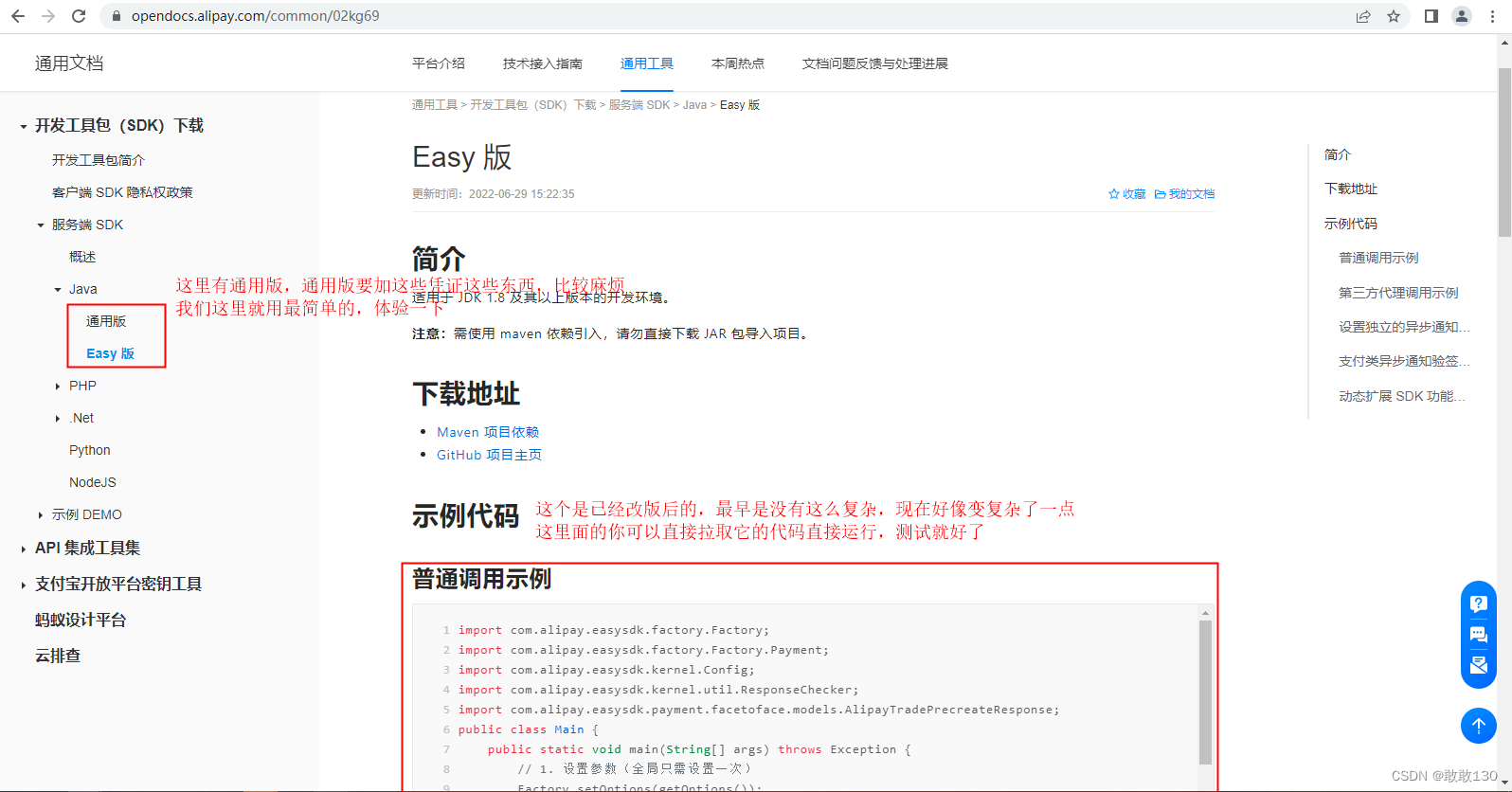Screen dimensions: 1512x792
Task: View site information via the lock icon
Action: [x=117, y=16]
